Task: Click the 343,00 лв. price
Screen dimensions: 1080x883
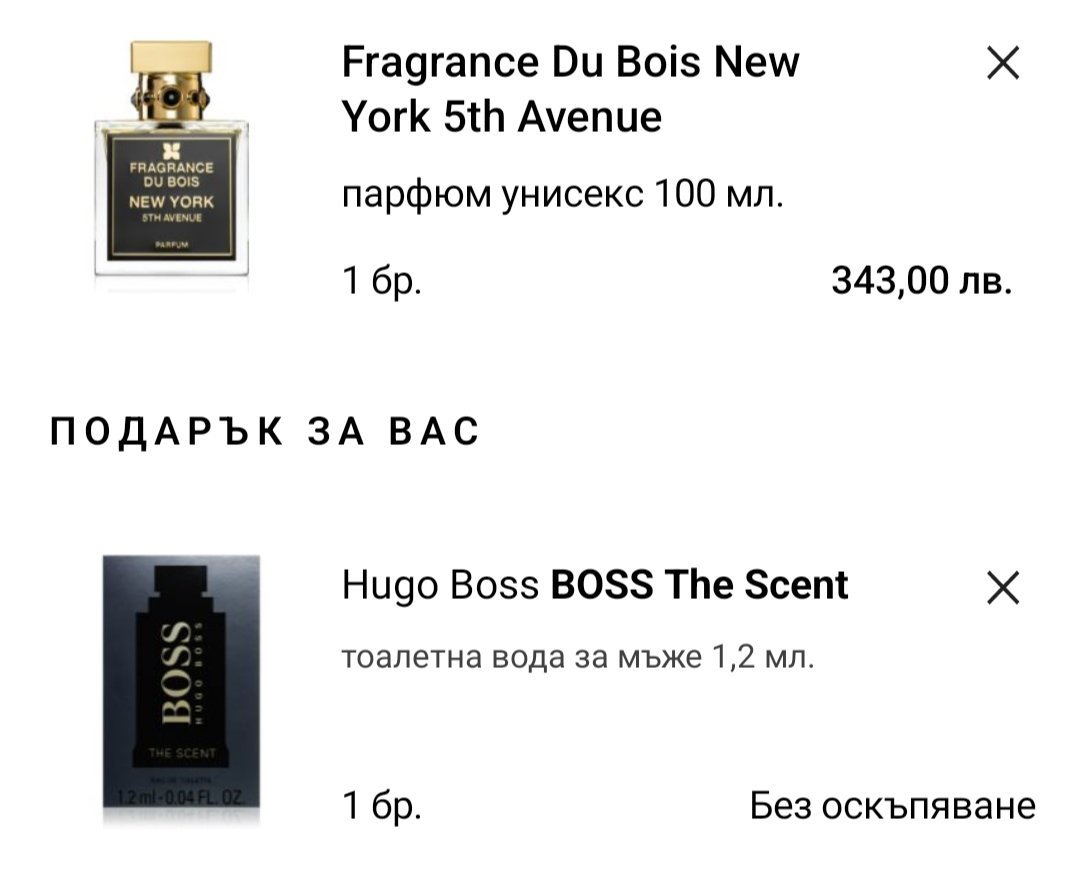Action: click(922, 281)
